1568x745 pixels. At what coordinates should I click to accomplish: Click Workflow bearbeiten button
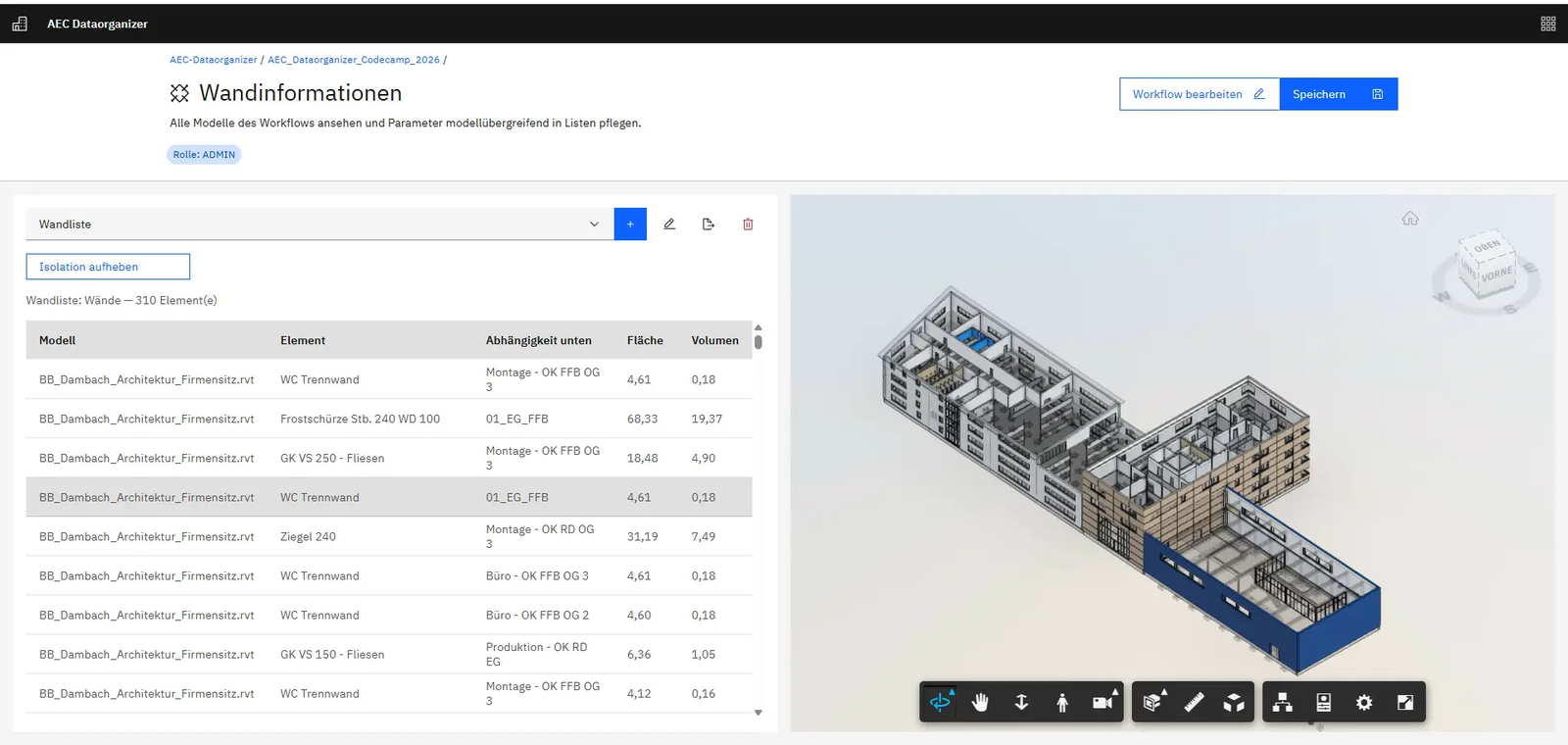(1200, 94)
